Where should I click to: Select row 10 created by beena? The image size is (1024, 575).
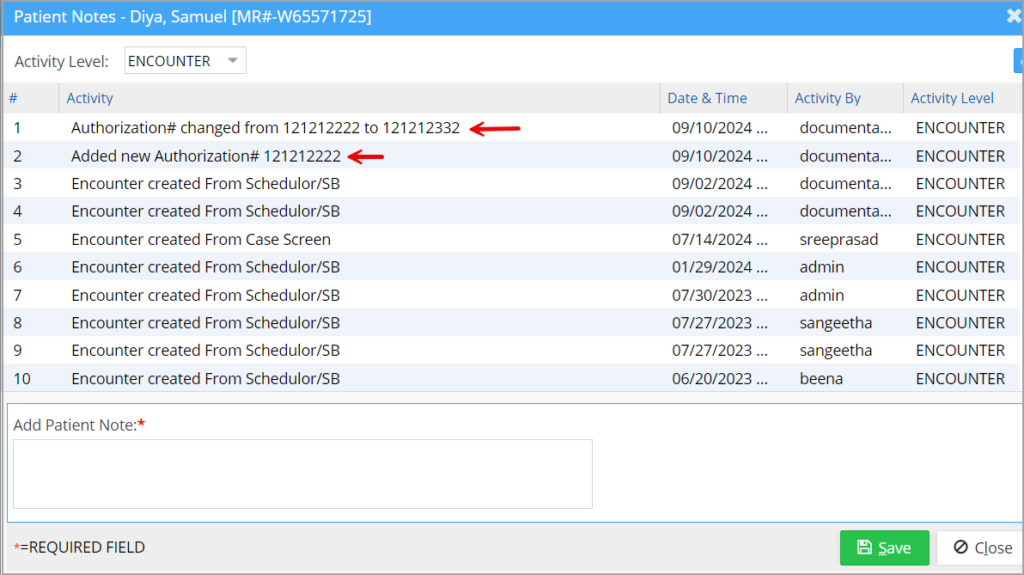coord(205,378)
